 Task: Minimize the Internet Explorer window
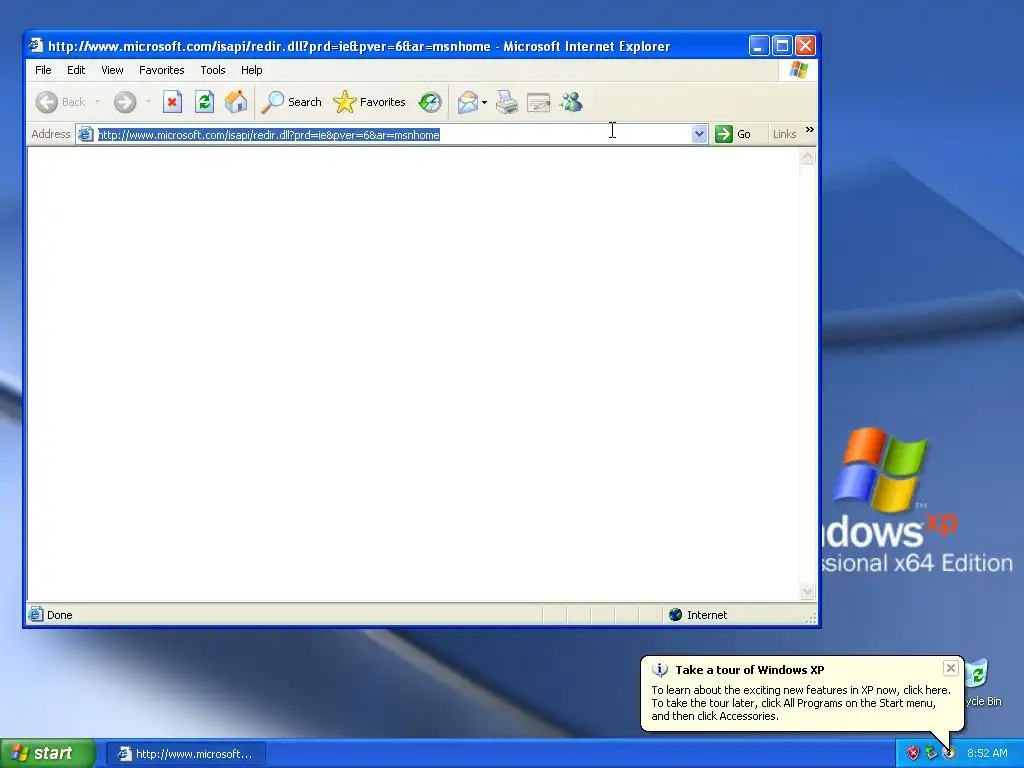(758, 46)
